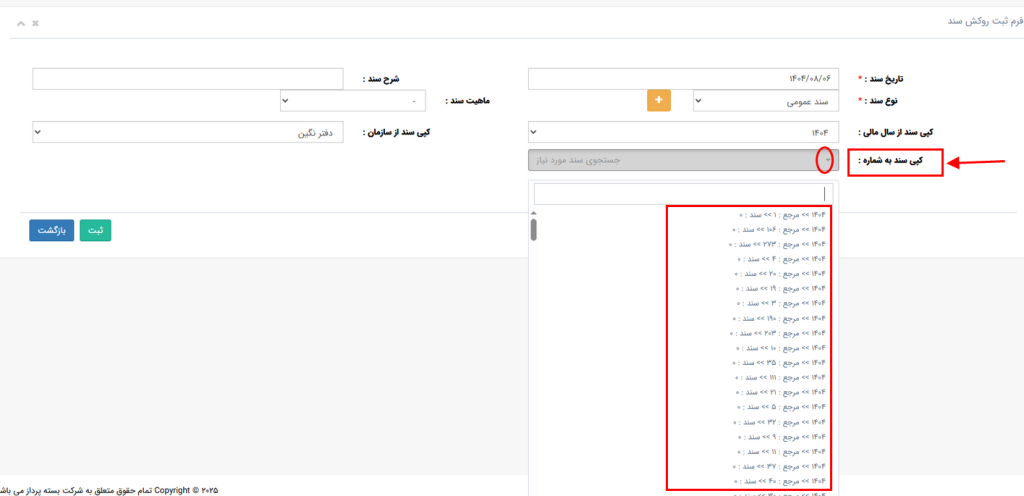Open the کپی سند از سازمان dropdown
The width and height of the screenshot is (1024, 496).
(189, 131)
